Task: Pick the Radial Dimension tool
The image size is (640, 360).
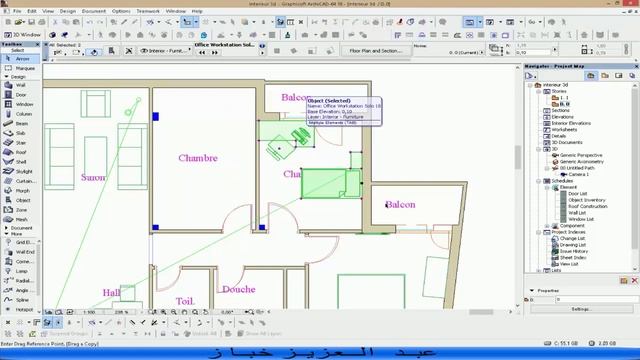Action: 20,281
